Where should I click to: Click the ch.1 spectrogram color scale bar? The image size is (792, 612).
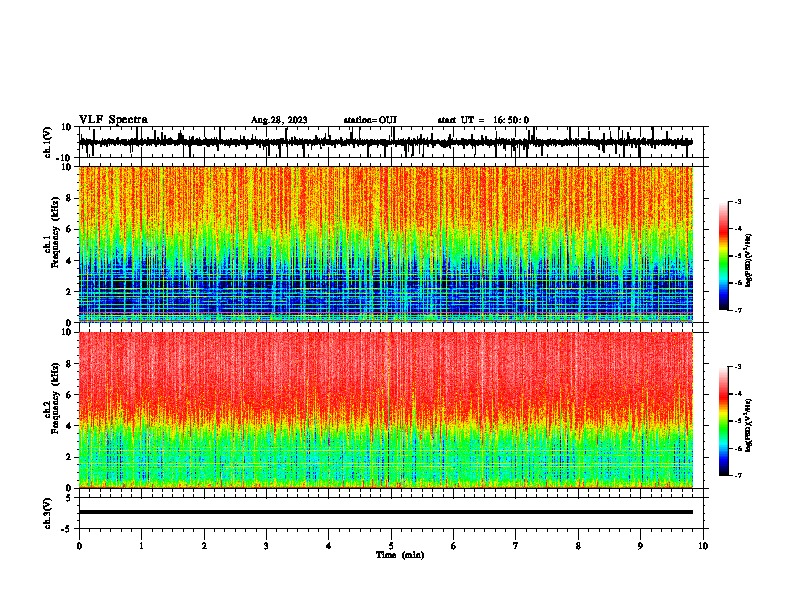coord(724,256)
